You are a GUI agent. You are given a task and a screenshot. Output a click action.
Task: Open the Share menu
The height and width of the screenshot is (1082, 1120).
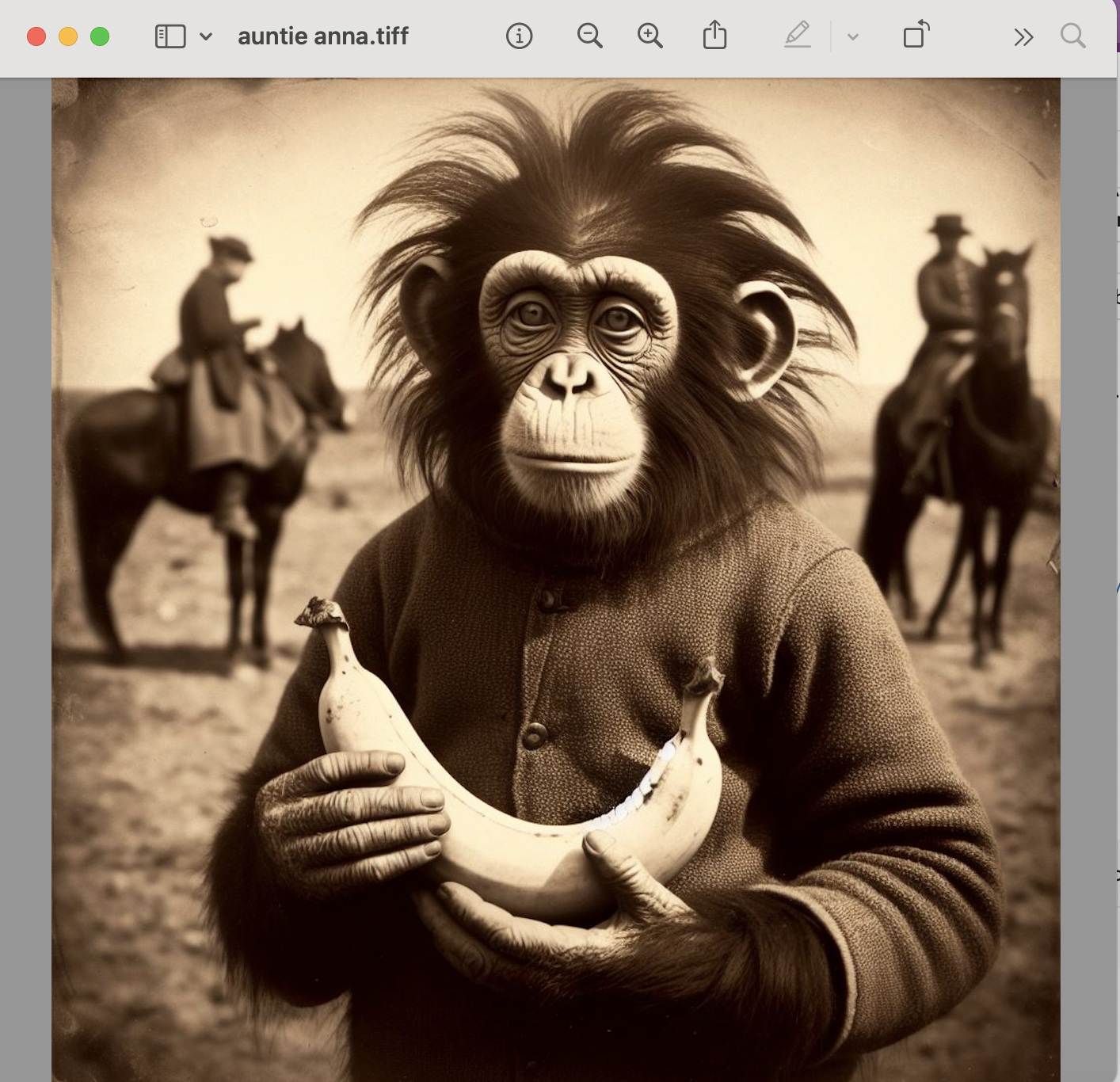(x=714, y=36)
